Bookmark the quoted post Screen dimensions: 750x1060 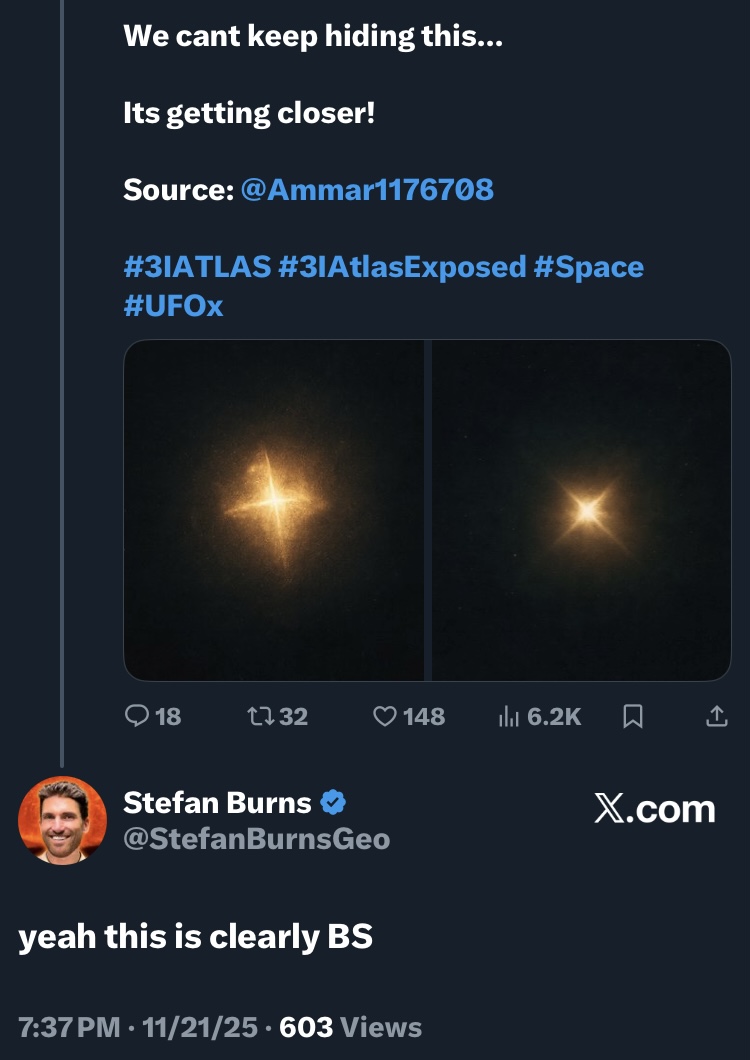click(633, 716)
